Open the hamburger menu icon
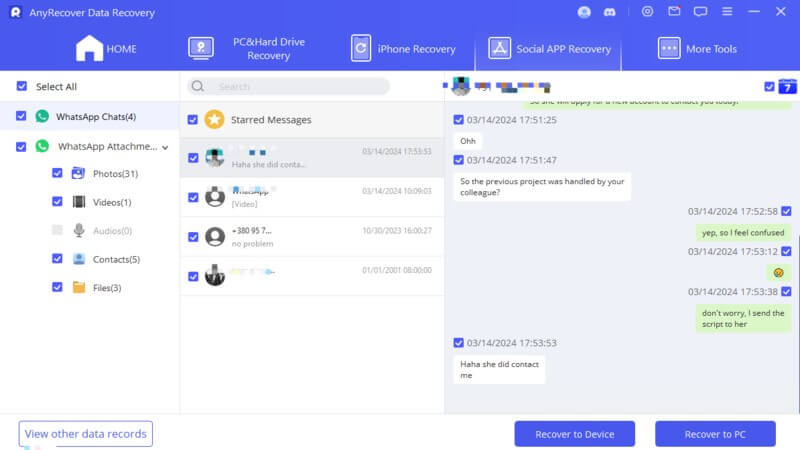Screen dimensions: 800x450 coord(727,11)
